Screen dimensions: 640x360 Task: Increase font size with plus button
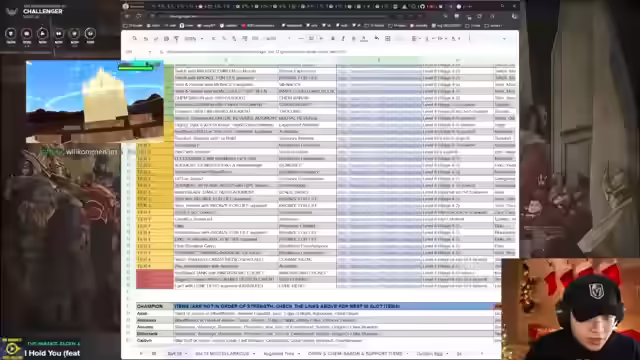coord(322,38)
